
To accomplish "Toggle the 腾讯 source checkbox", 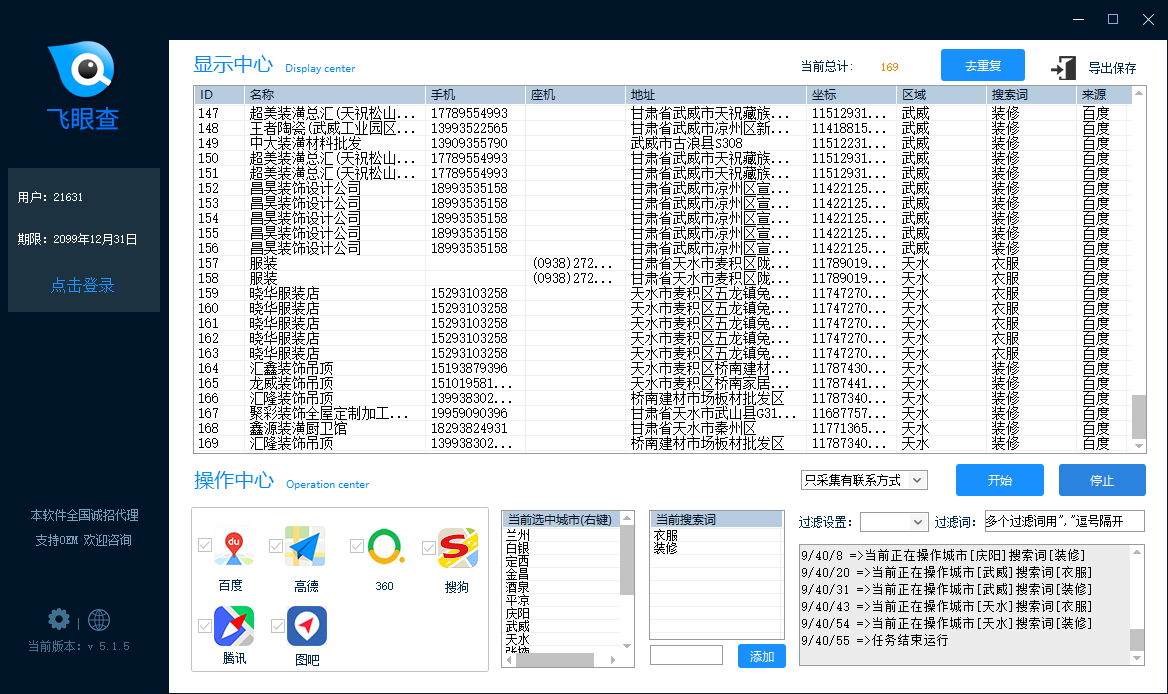I will click(205, 625).
